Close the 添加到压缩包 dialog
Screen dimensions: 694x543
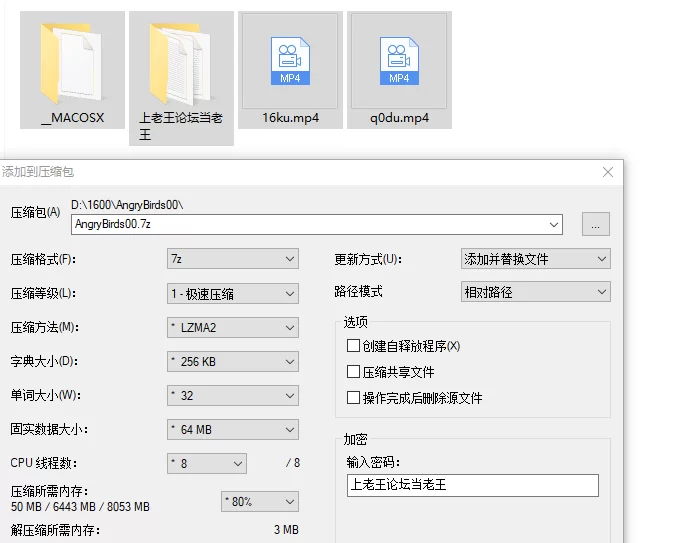(x=608, y=172)
